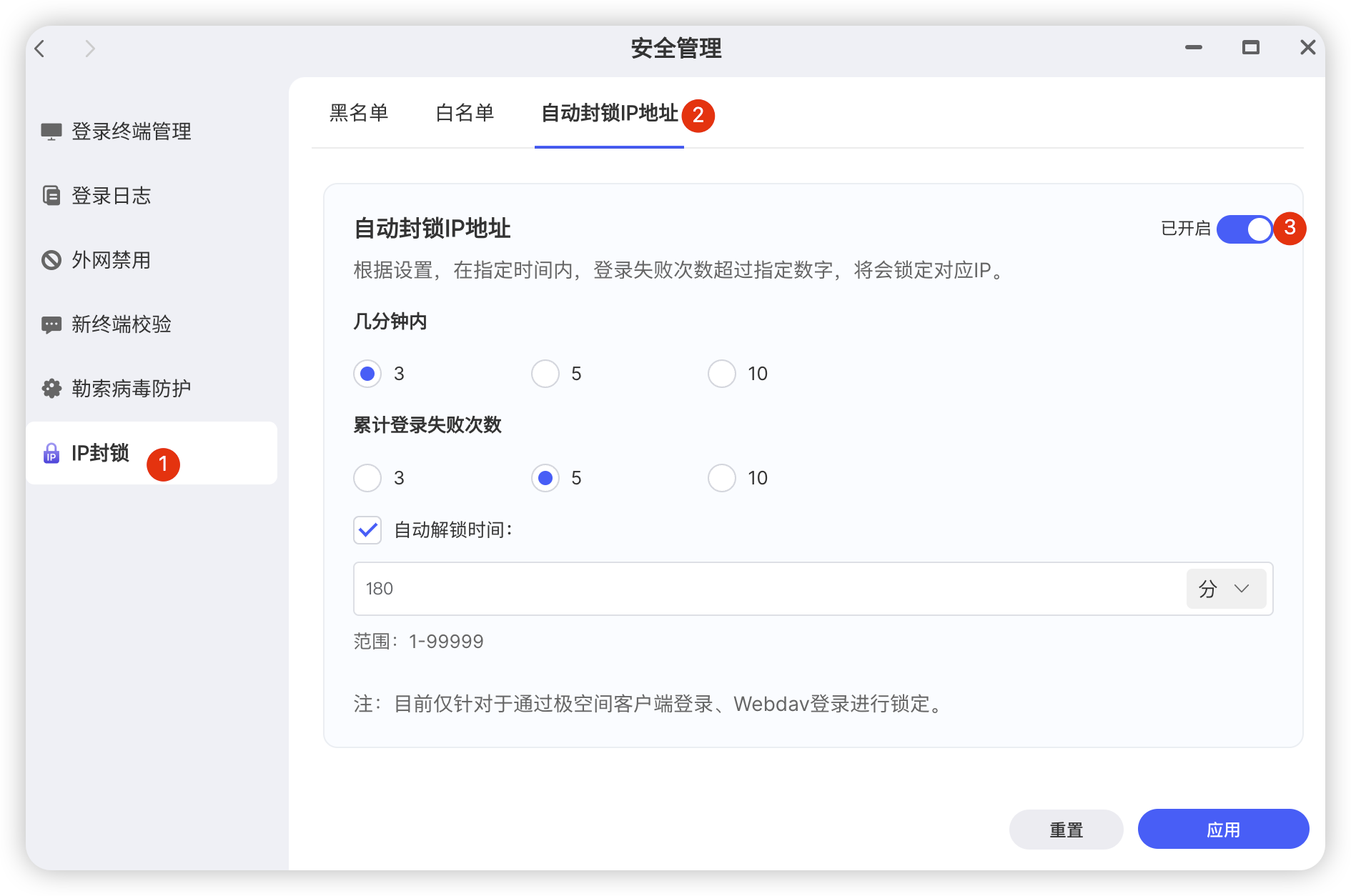The height and width of the screenshot is (896, 1351).
Task: Select 3 under 几分钟内
Action: pos(367,374)
